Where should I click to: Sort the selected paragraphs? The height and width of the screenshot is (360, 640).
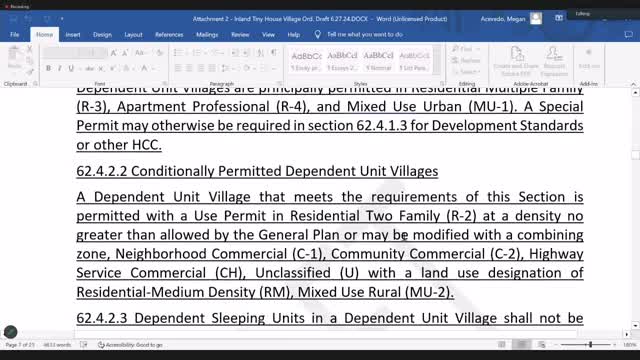coord(260,53)
